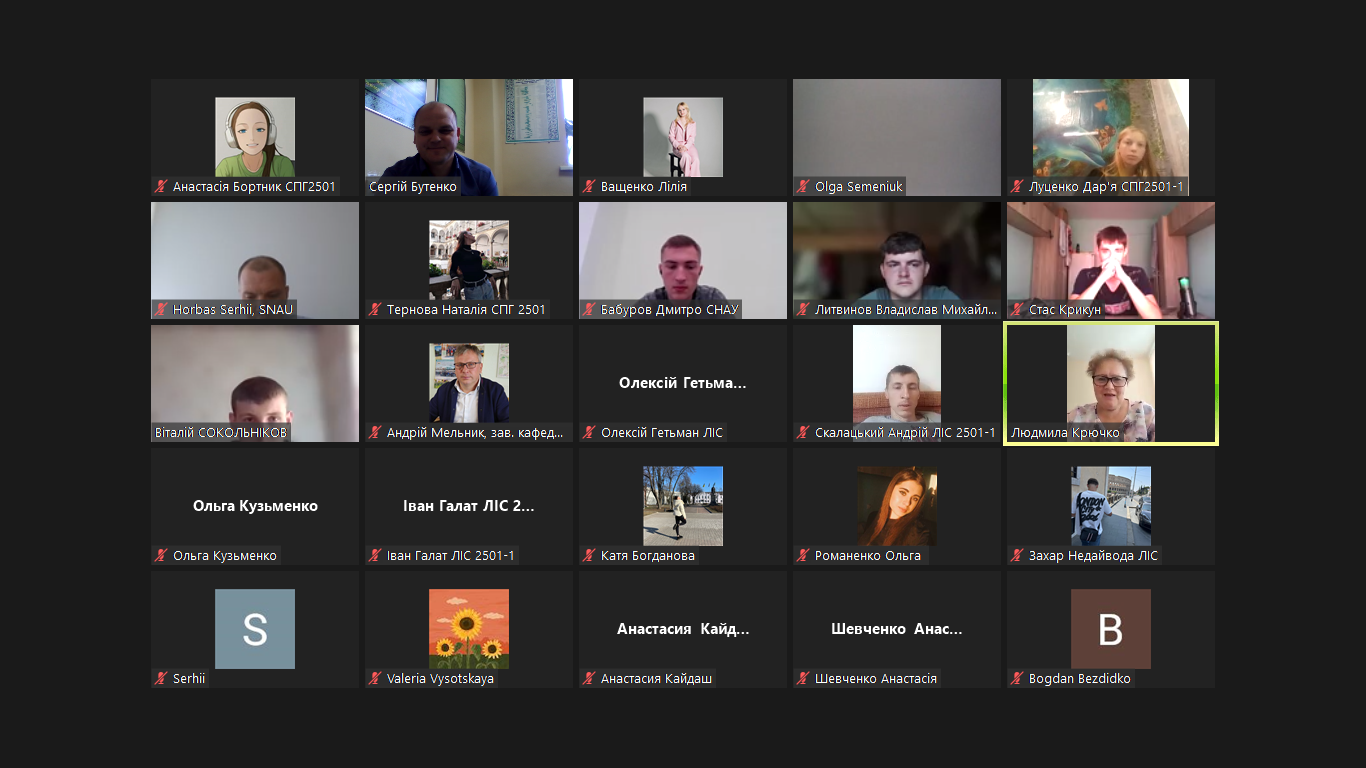Click Бабуров Дмитро video feed

683,260
